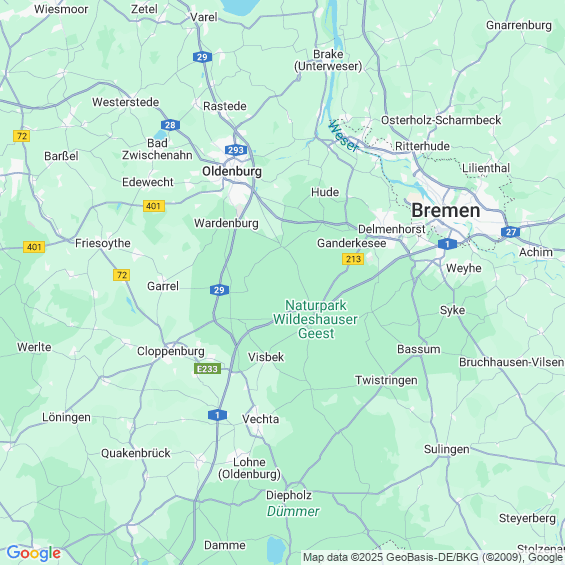The height and width of the screenshot is (565, 565).
Task: Open the Google logo link
Action: (34, 553)
